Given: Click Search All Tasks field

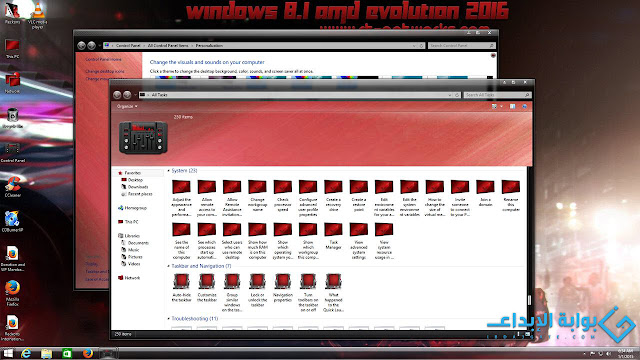Looking at the screenshot, I should pos(497,95).
